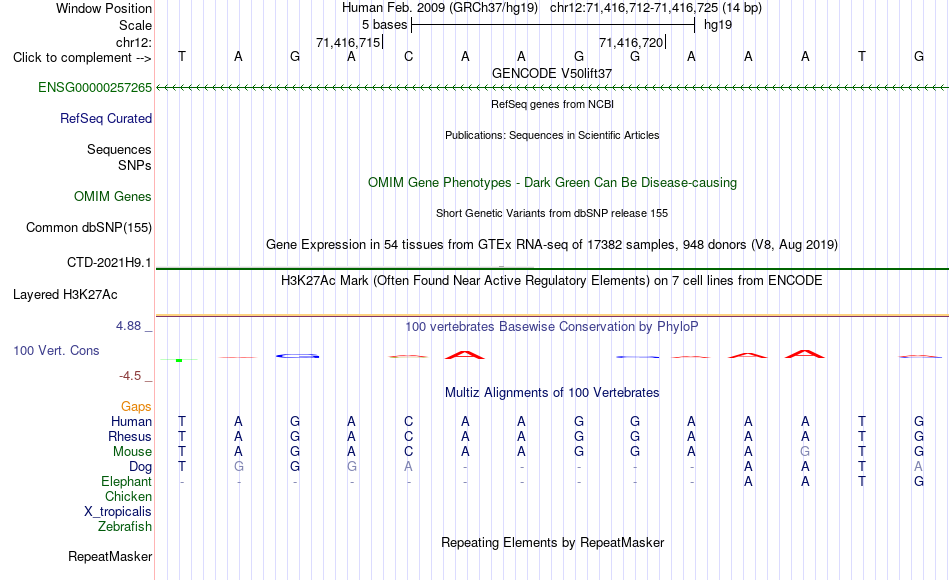Open the RefSeq Curated track label
950x580 pixels.
(105, 119)
